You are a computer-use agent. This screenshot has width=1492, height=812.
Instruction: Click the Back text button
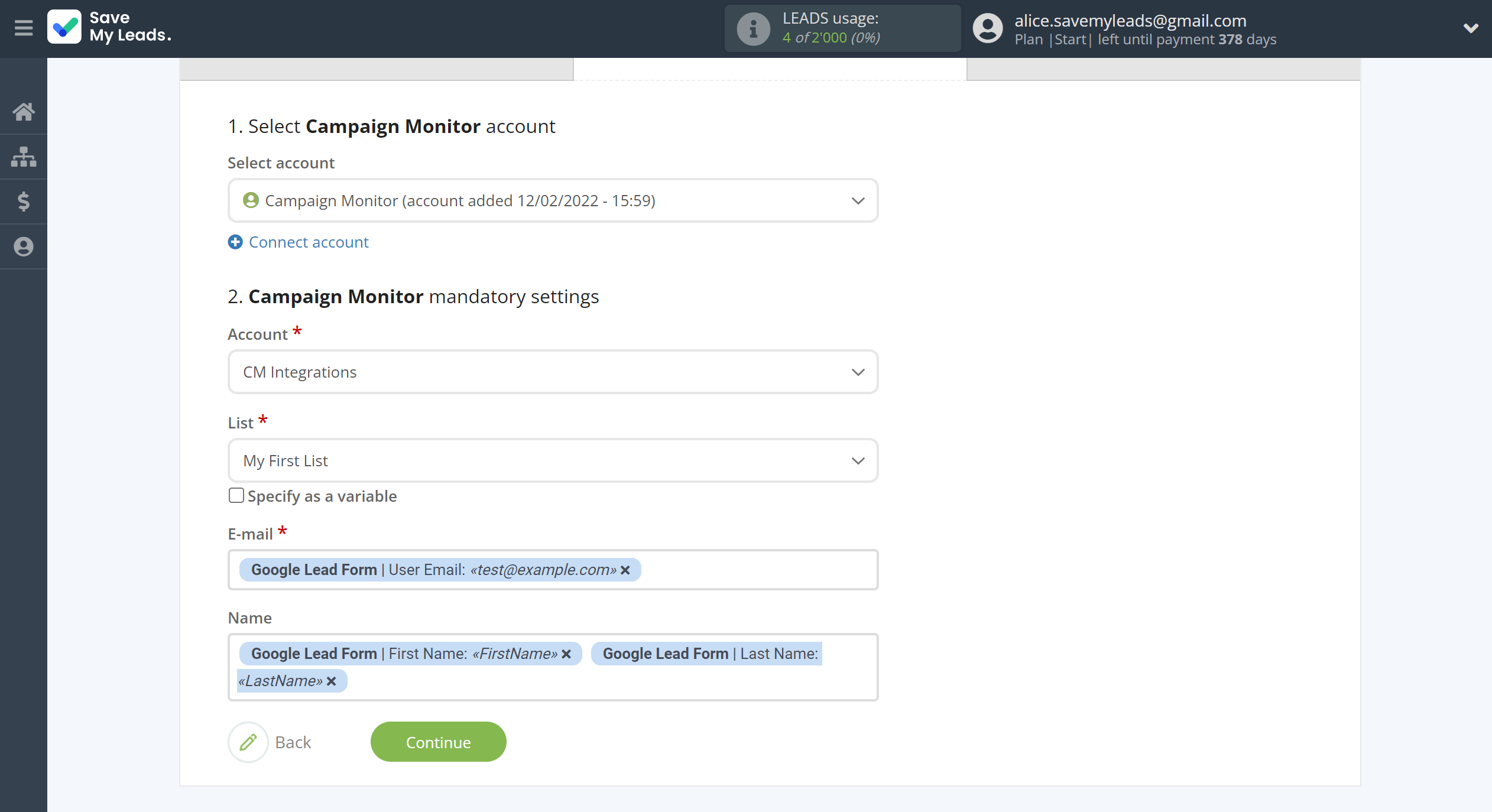pos(293,742)
